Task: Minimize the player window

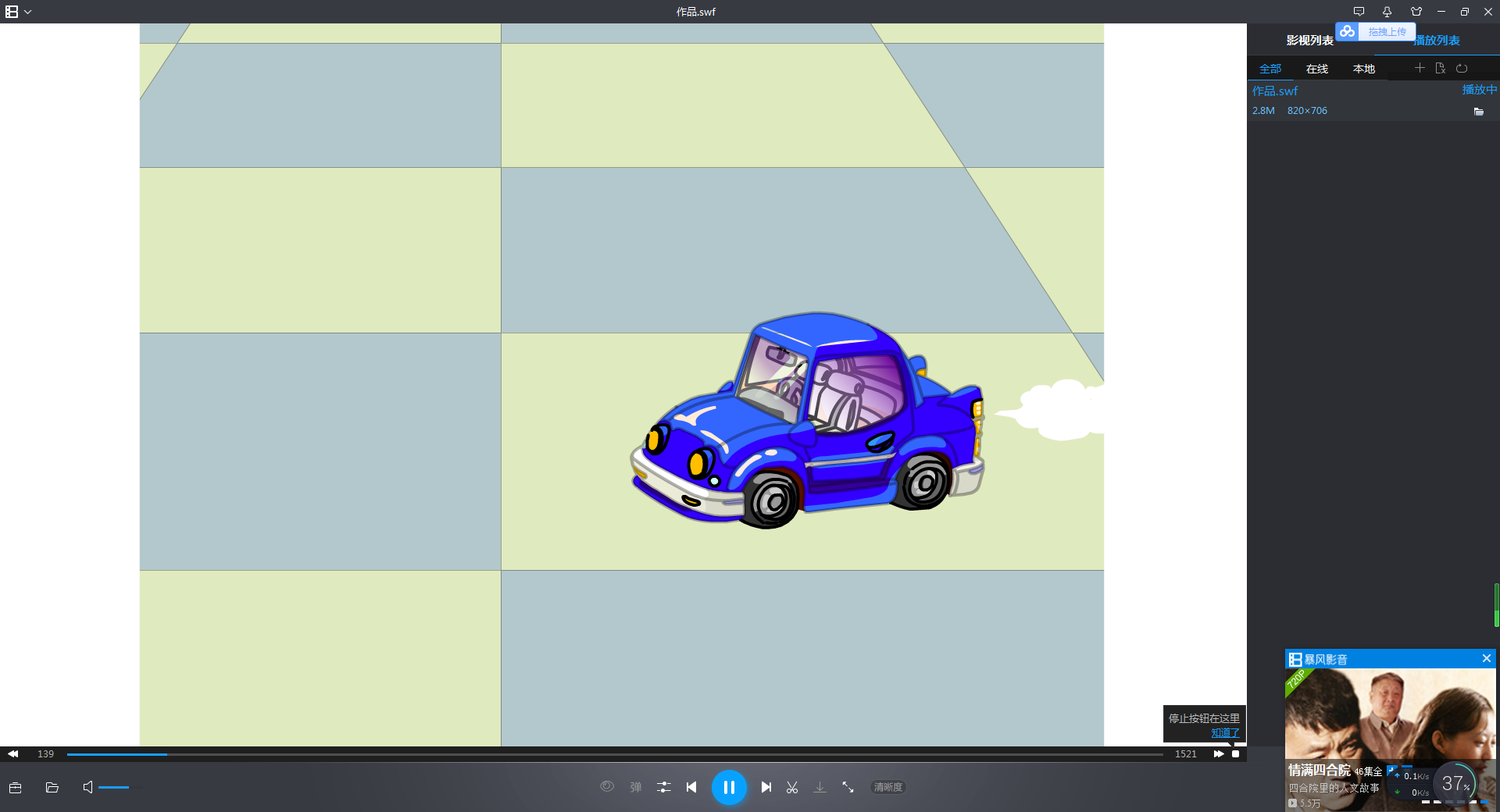Action: [x=1441, y=12]
